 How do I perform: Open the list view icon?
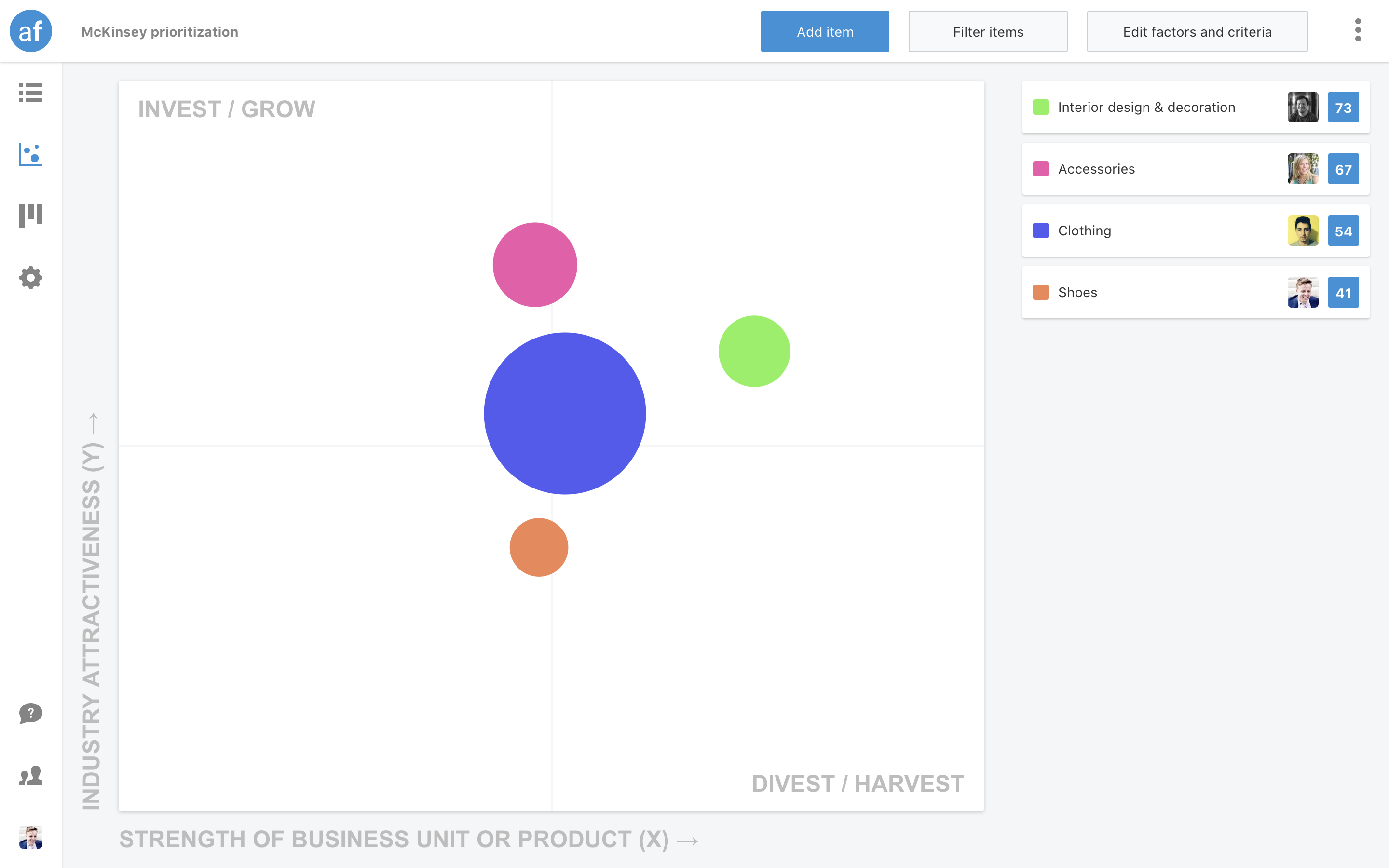tap(30, 94)
